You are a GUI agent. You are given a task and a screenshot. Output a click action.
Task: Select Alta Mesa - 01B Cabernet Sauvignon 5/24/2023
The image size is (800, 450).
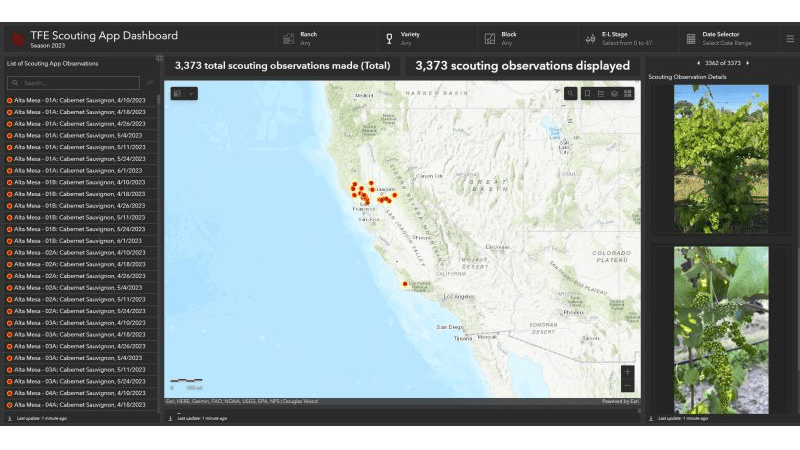(x=80, y=230)
